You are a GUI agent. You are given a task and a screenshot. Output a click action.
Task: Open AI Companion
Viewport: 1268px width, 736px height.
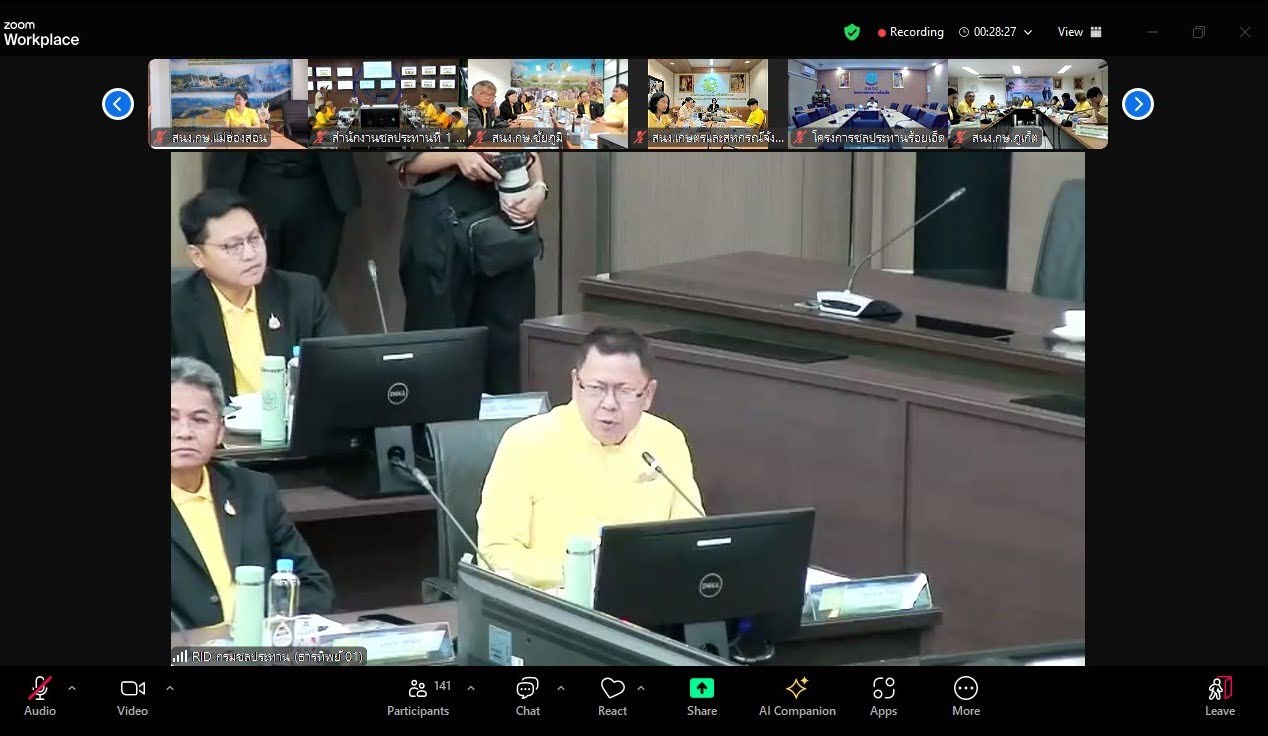pos(797,696)
